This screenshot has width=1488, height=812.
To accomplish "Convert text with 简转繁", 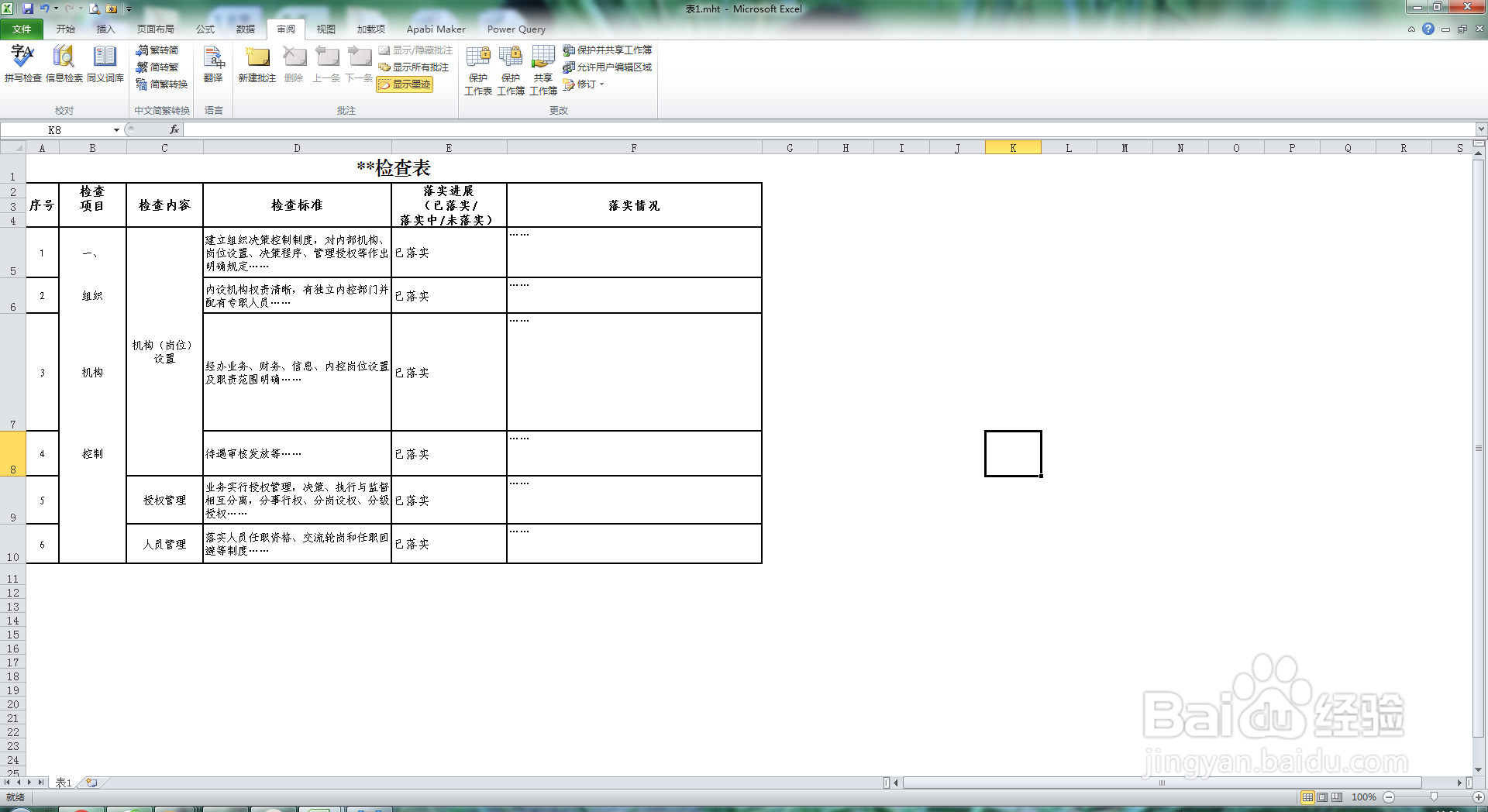I will coord(157,67).
